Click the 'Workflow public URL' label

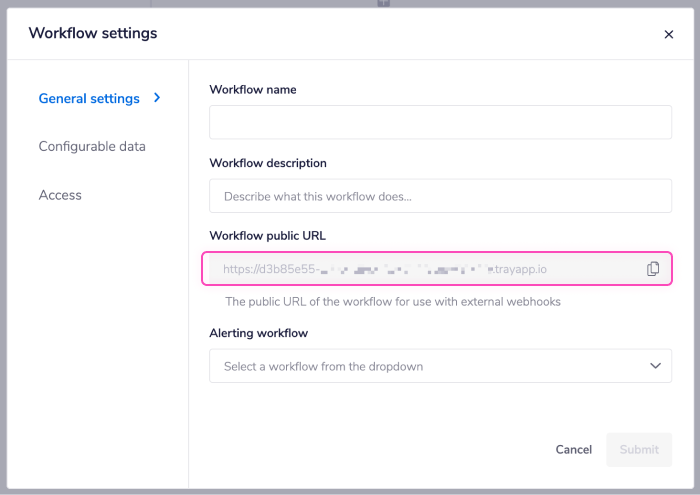pos(268,236)
